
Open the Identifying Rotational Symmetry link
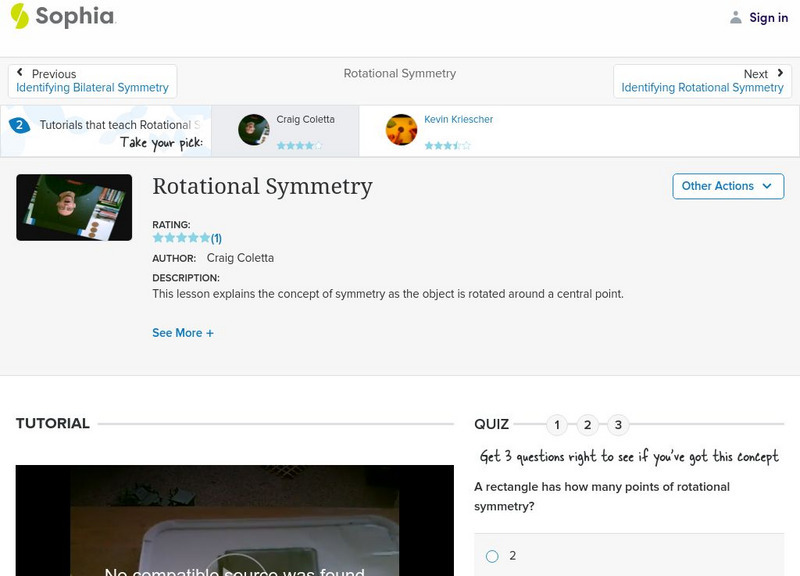point(702,88)
